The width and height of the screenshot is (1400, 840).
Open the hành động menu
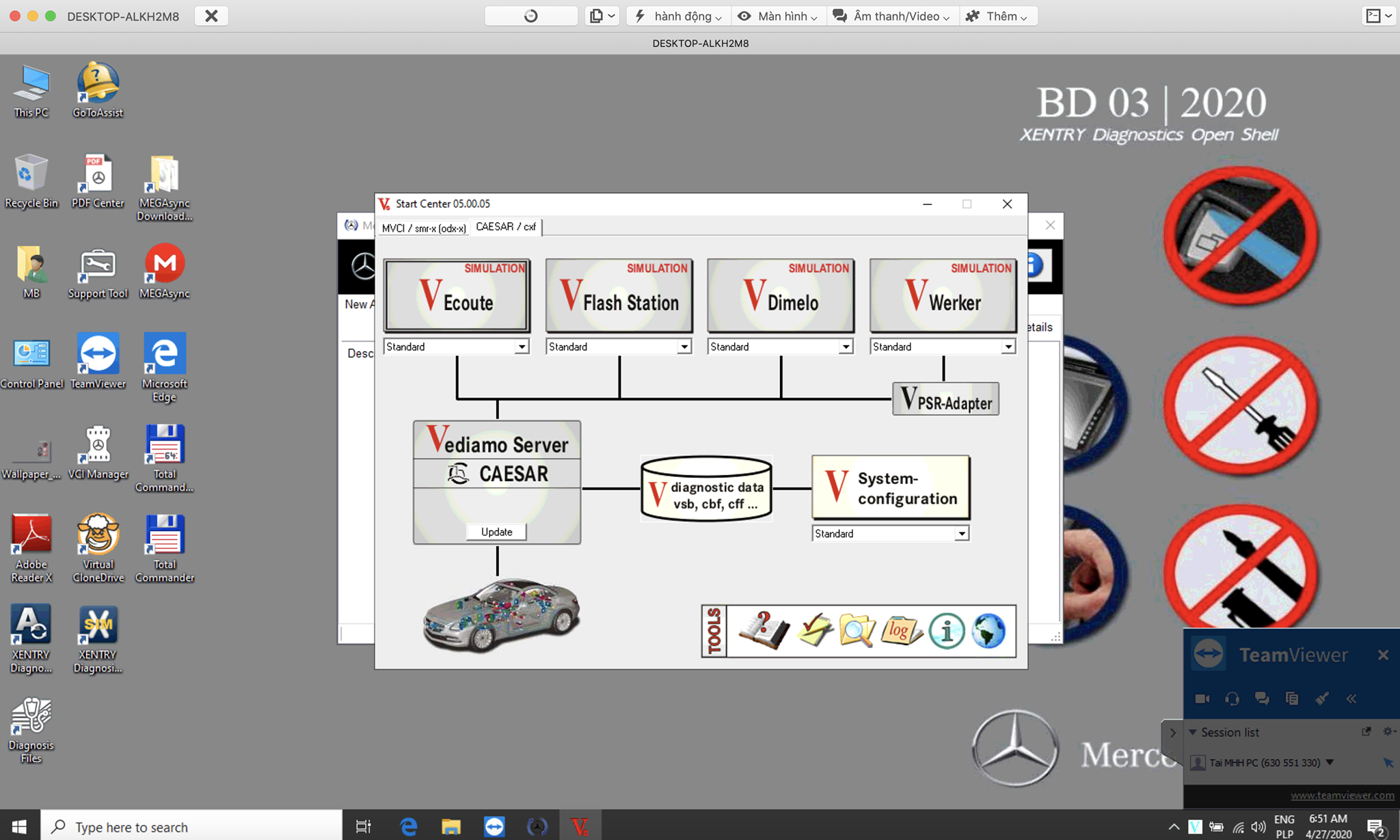678,16
